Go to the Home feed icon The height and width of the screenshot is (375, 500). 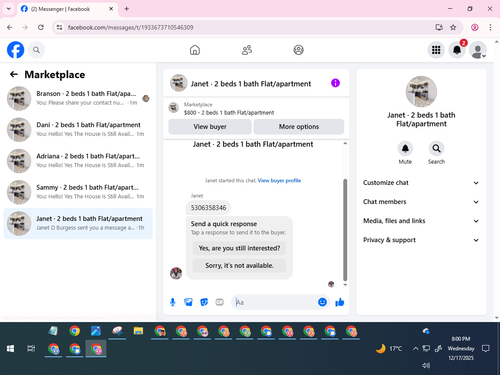[195, 50]
